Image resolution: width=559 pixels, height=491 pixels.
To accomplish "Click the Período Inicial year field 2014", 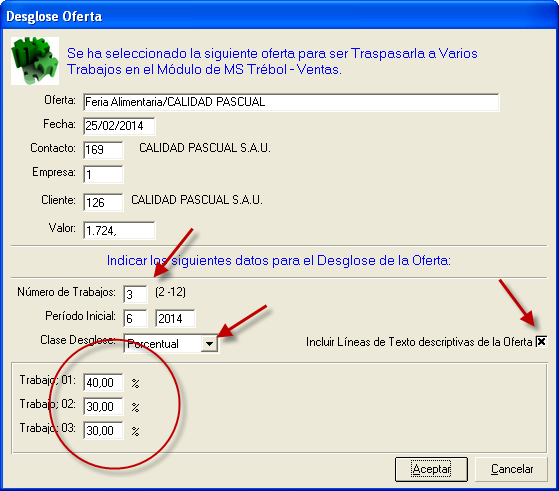I will tap(175, 318).
